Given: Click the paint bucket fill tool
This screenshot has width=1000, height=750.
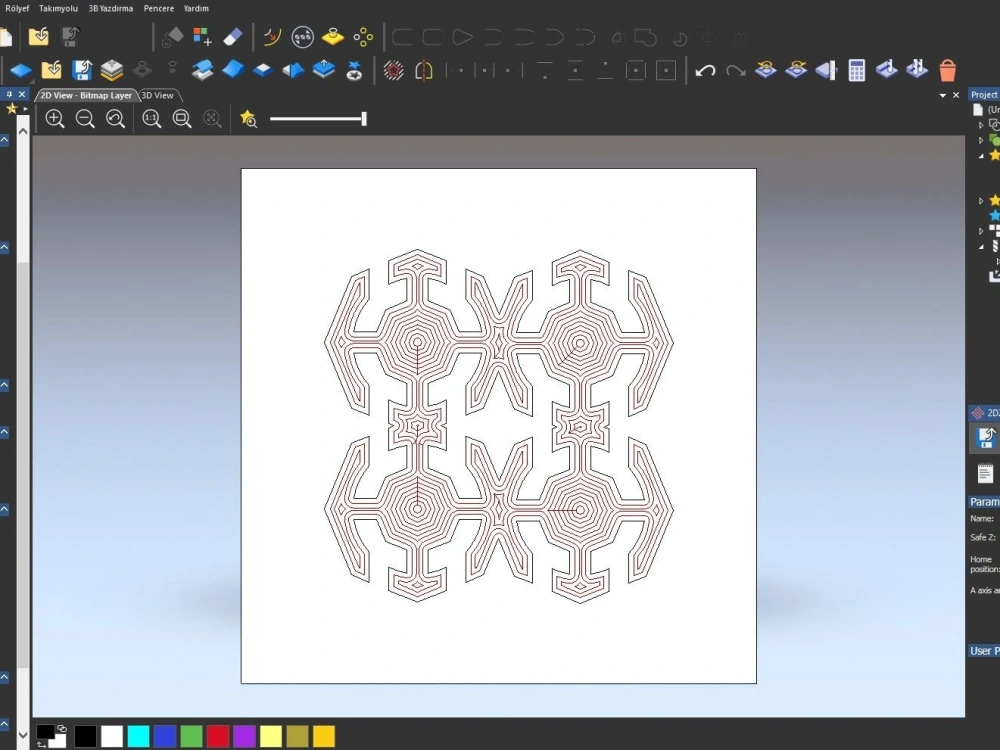Looking at the screenshot, I should (172, 37).
